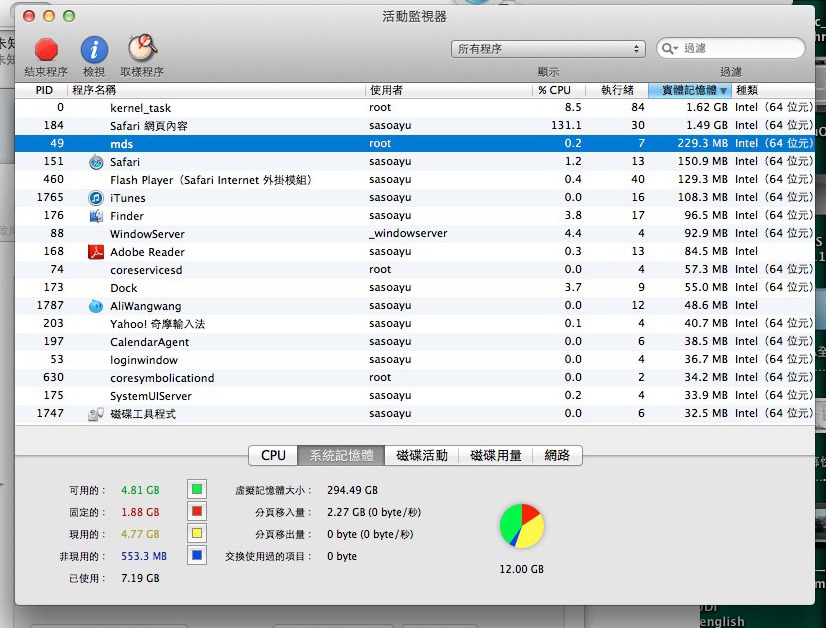
Task: Click the 12.00 GB total memory label
Action: pyautogui.click(x=522, y=569)
